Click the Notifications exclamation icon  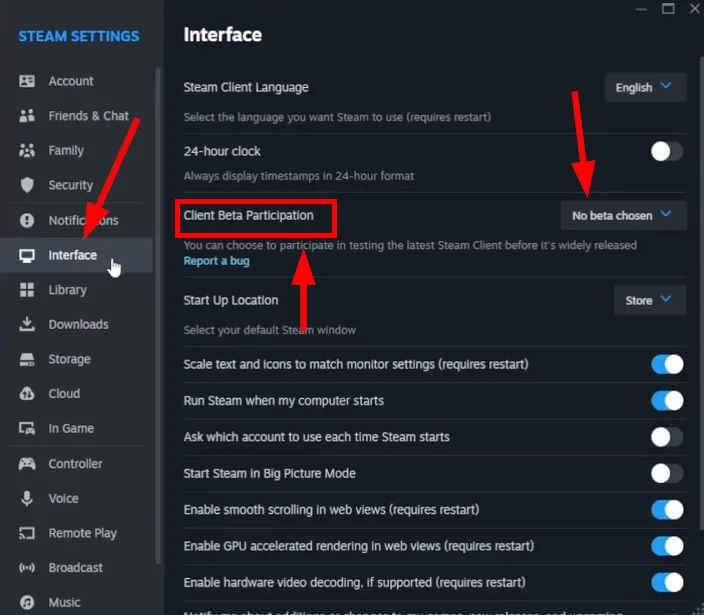click(x=27, y=220)
